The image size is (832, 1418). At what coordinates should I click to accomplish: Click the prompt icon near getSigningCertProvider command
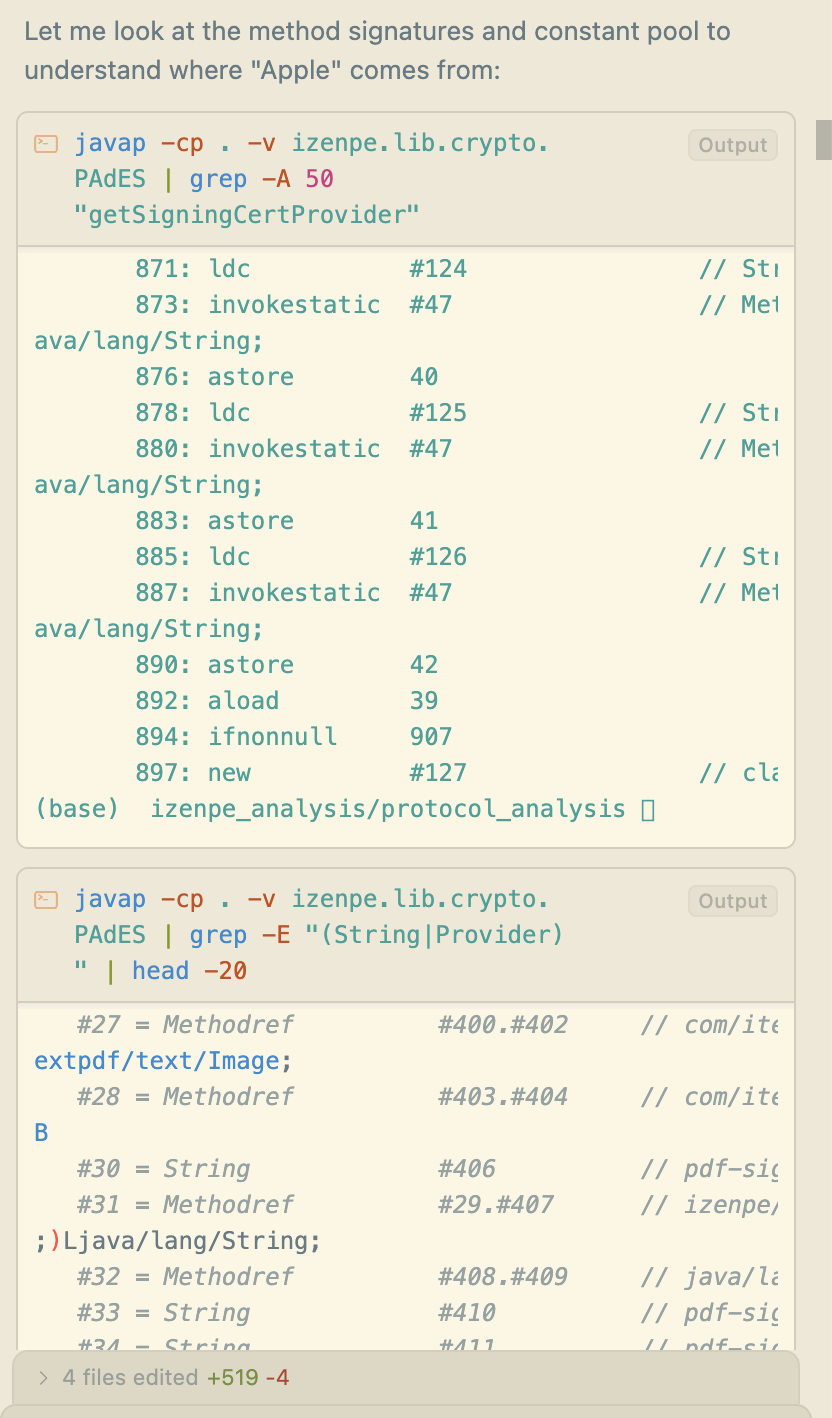pyautogui.click(x=45, y=143)
